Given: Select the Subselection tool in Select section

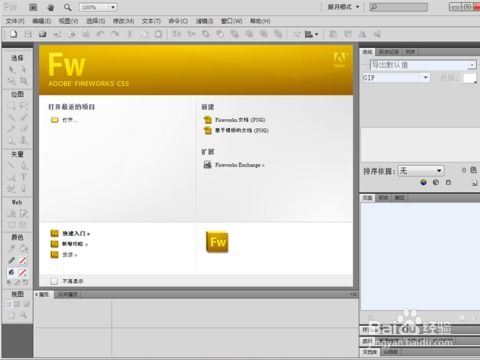Looking at the screenshot, I should click(23, 69).
